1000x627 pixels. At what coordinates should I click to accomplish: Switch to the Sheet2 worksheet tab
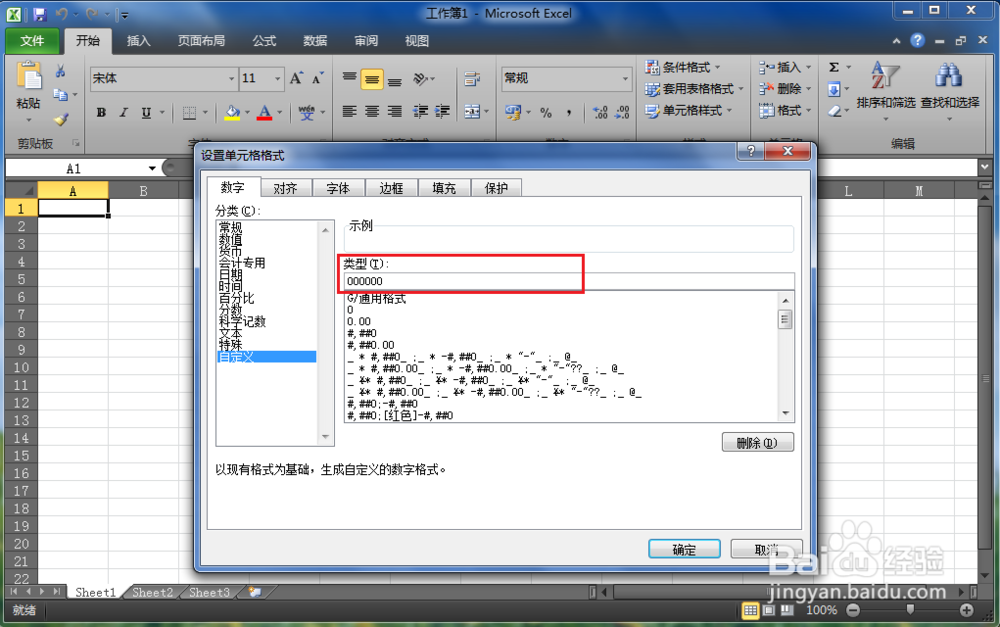[x=152, y=592]
